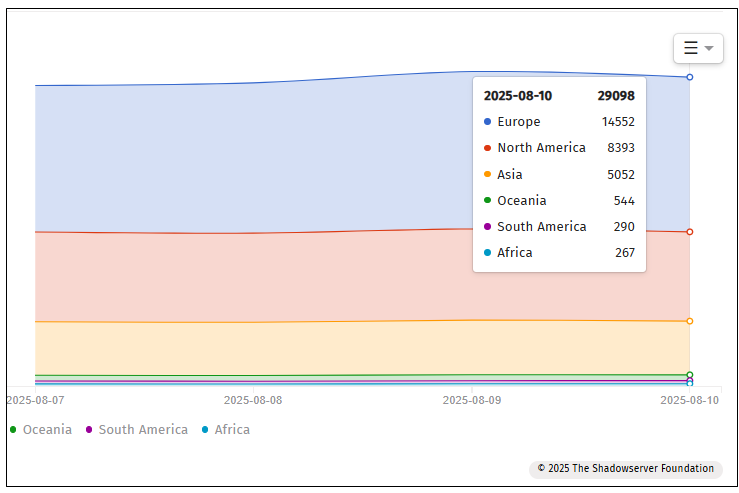Click the Shadowserver Foundation copyright notice
The image size is (739, 493).
click(x=626, y=468)
